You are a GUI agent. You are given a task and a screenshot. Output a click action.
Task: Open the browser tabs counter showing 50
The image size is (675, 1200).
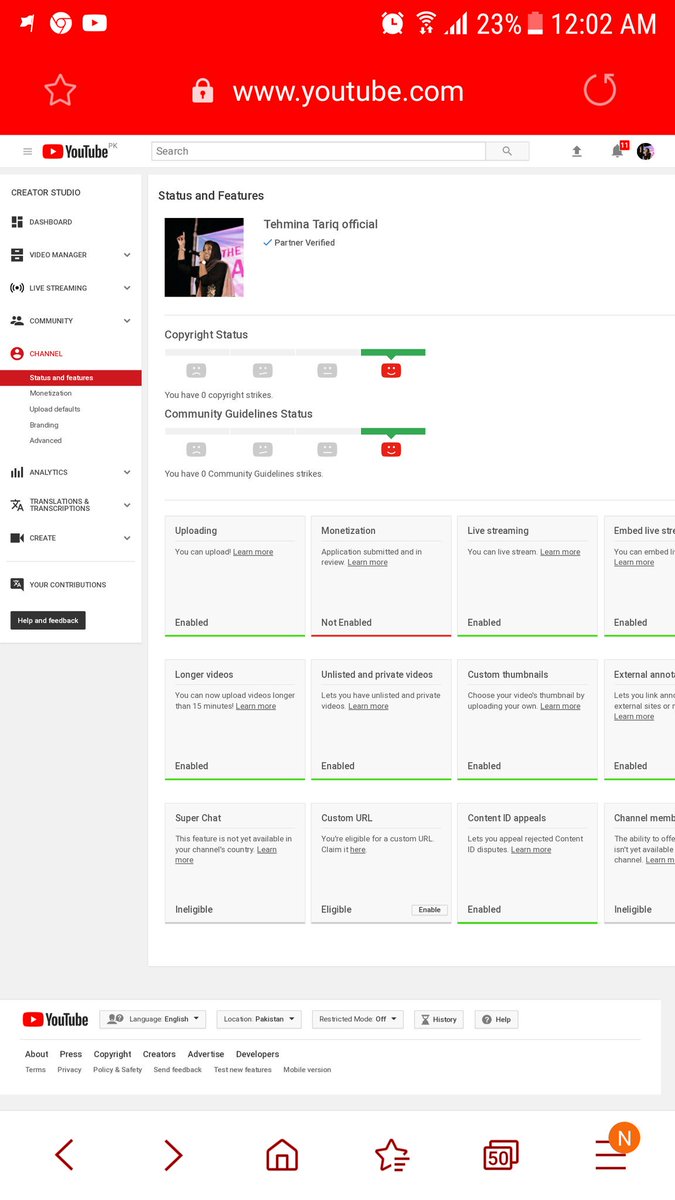501,1155
